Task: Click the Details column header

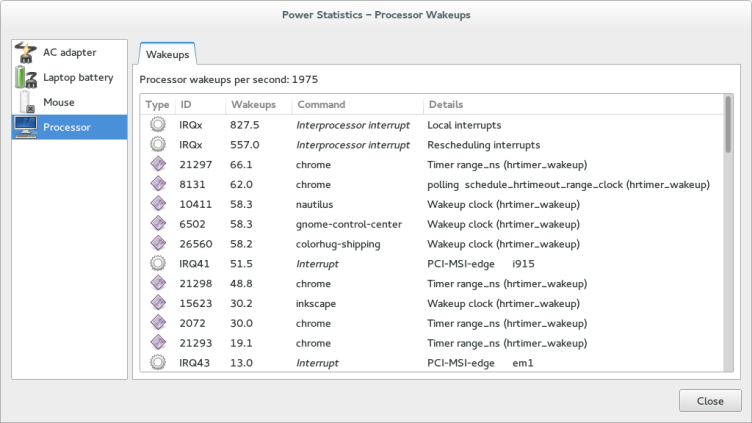Action: coord(446,105)
